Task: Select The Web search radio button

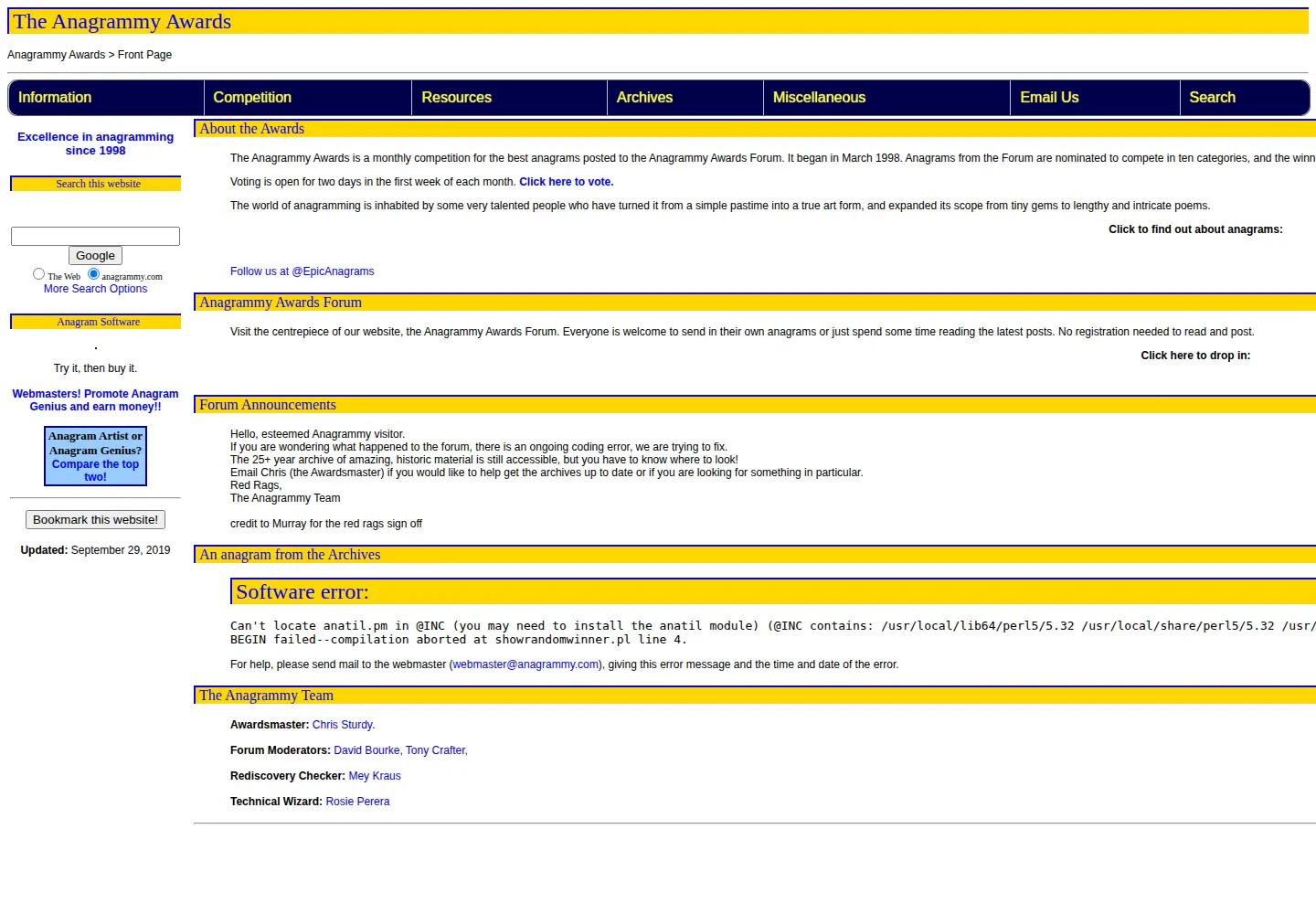Action: pyautogui.click(x=38, y=274)
